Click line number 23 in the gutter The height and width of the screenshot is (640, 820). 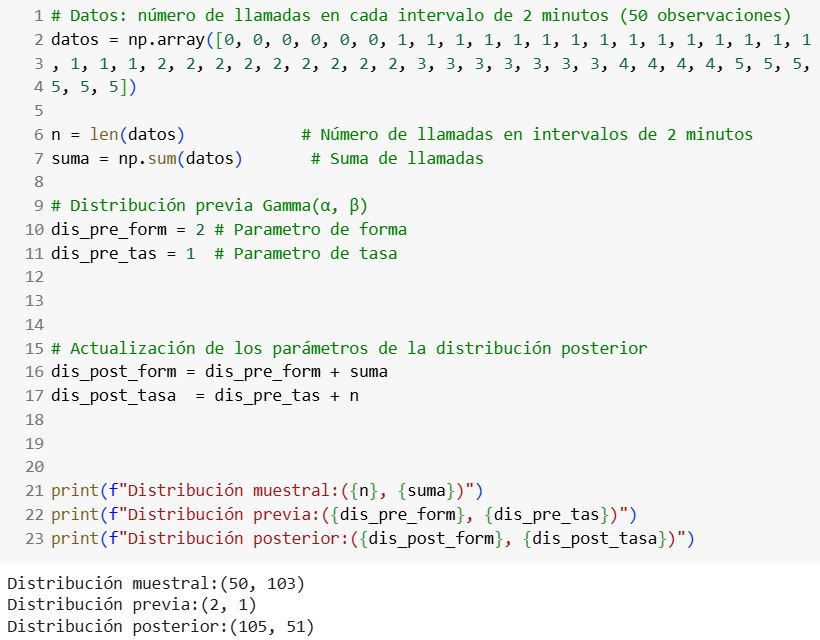(34, 539)
